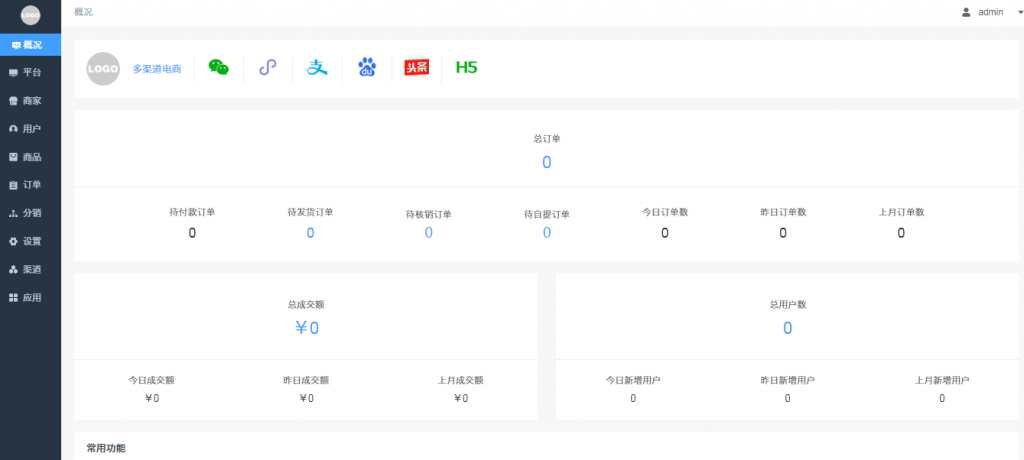The width and height of the screenshot is (1024, 460).
Task: Click the 今日新增用户 value
Action: point(633,398)
